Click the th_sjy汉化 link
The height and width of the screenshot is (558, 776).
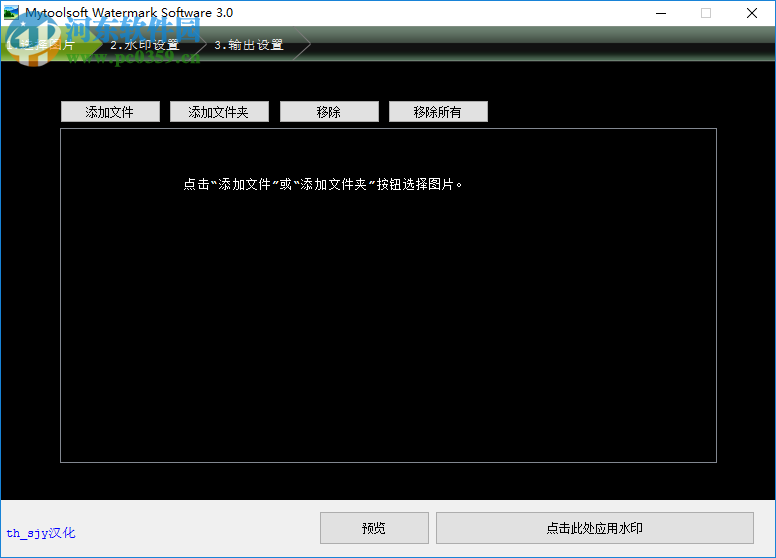pyautogui.click(x=41, y=533)
